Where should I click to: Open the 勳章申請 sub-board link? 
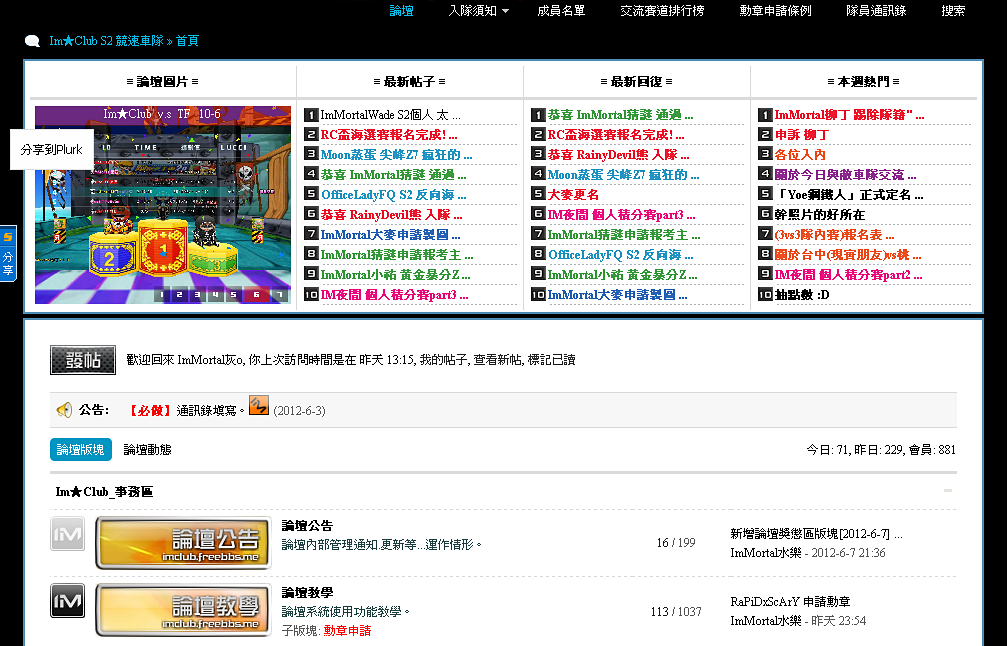pyautogui.click(x=347, y=631)
